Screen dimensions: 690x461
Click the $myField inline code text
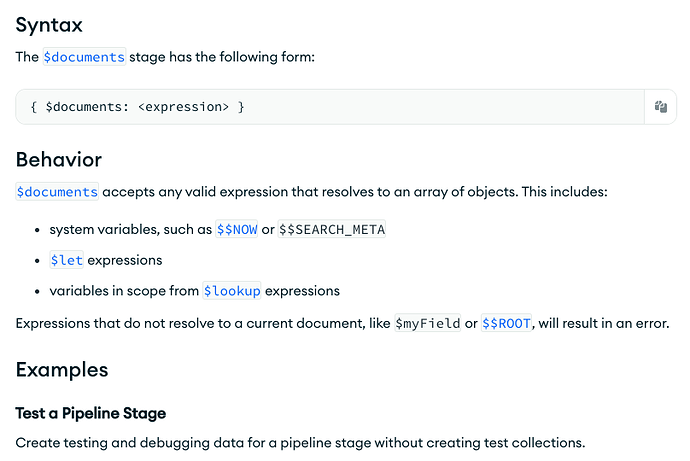click(427, 323)
